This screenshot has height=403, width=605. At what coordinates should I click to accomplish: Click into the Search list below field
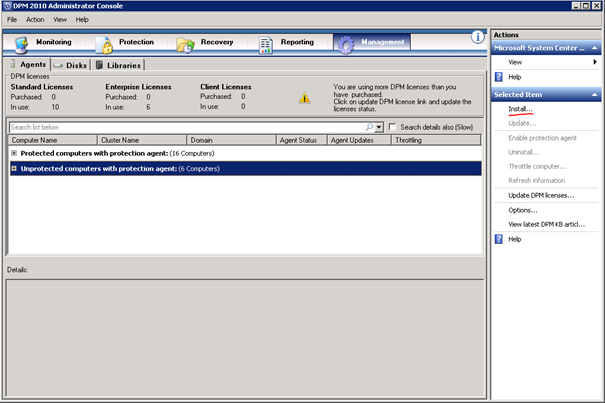(x=187, y=127)
